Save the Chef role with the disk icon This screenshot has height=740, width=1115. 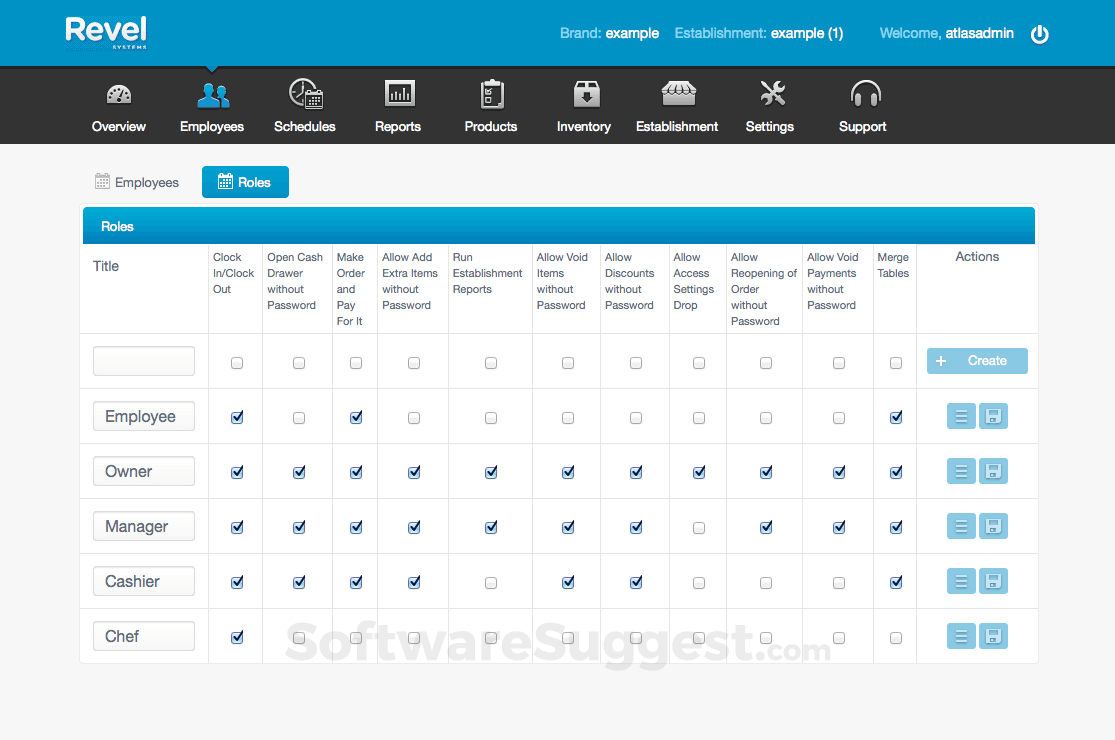pyautogui.click(x=993, y=635)
